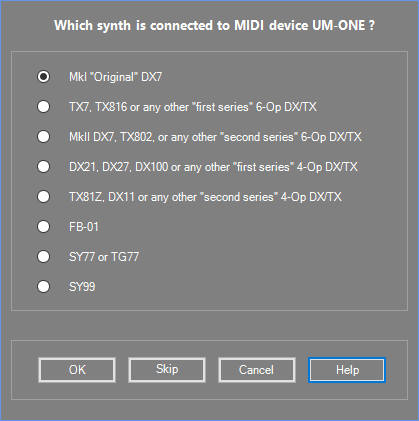Cancel the synth selection dialog
The image size is (419, 421).
[257, 370]
